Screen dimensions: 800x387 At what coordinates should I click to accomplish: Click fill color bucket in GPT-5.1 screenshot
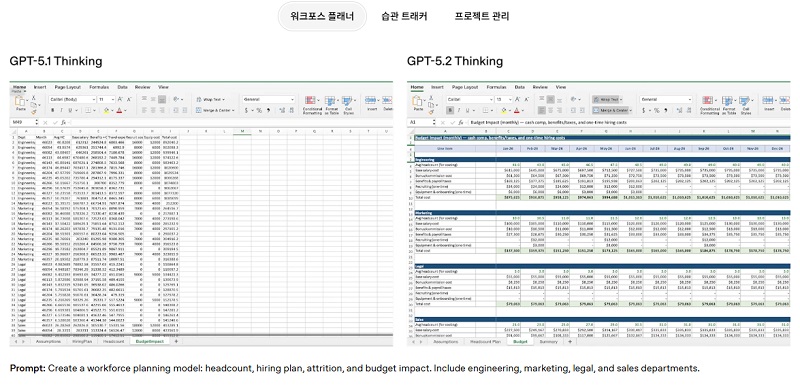click(x=106, y=110)
